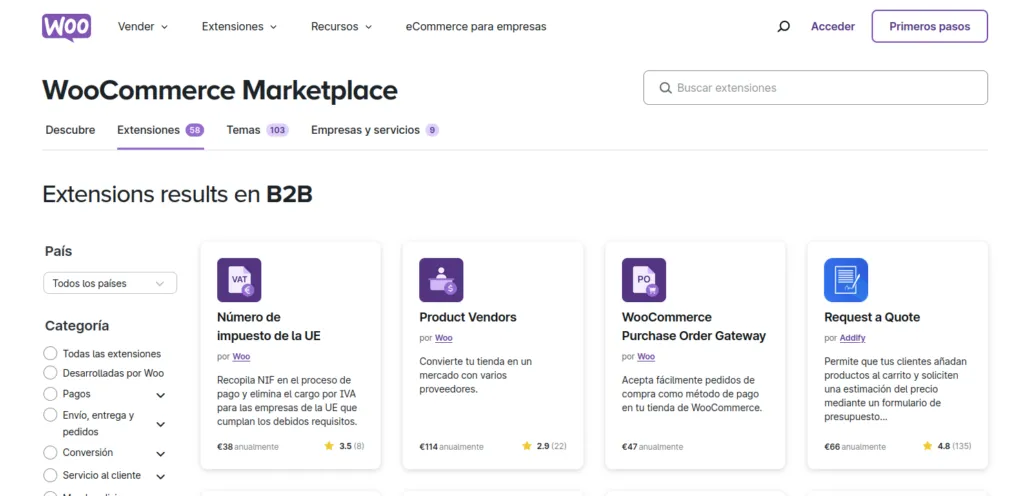Viewport: 1024px width, 496px height.
Task: Click the Primeros pasos button
Action: pos(929,27)
